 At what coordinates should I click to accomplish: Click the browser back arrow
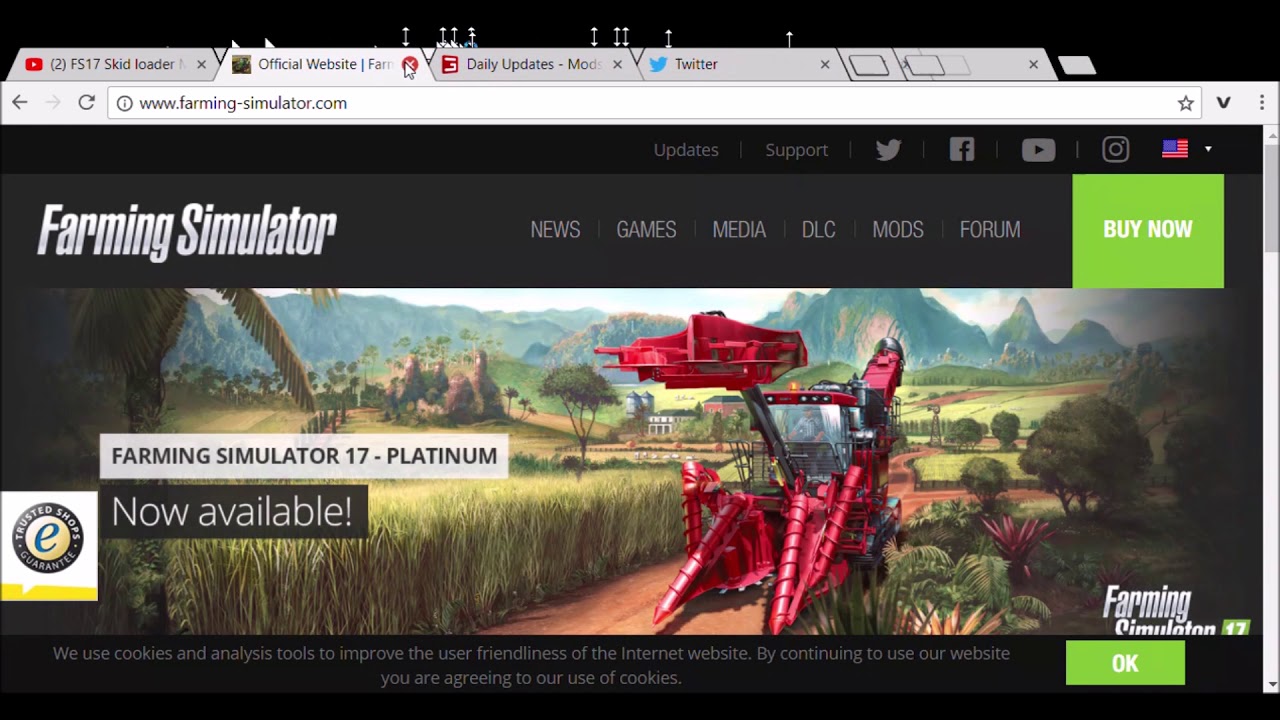[20, 102]
